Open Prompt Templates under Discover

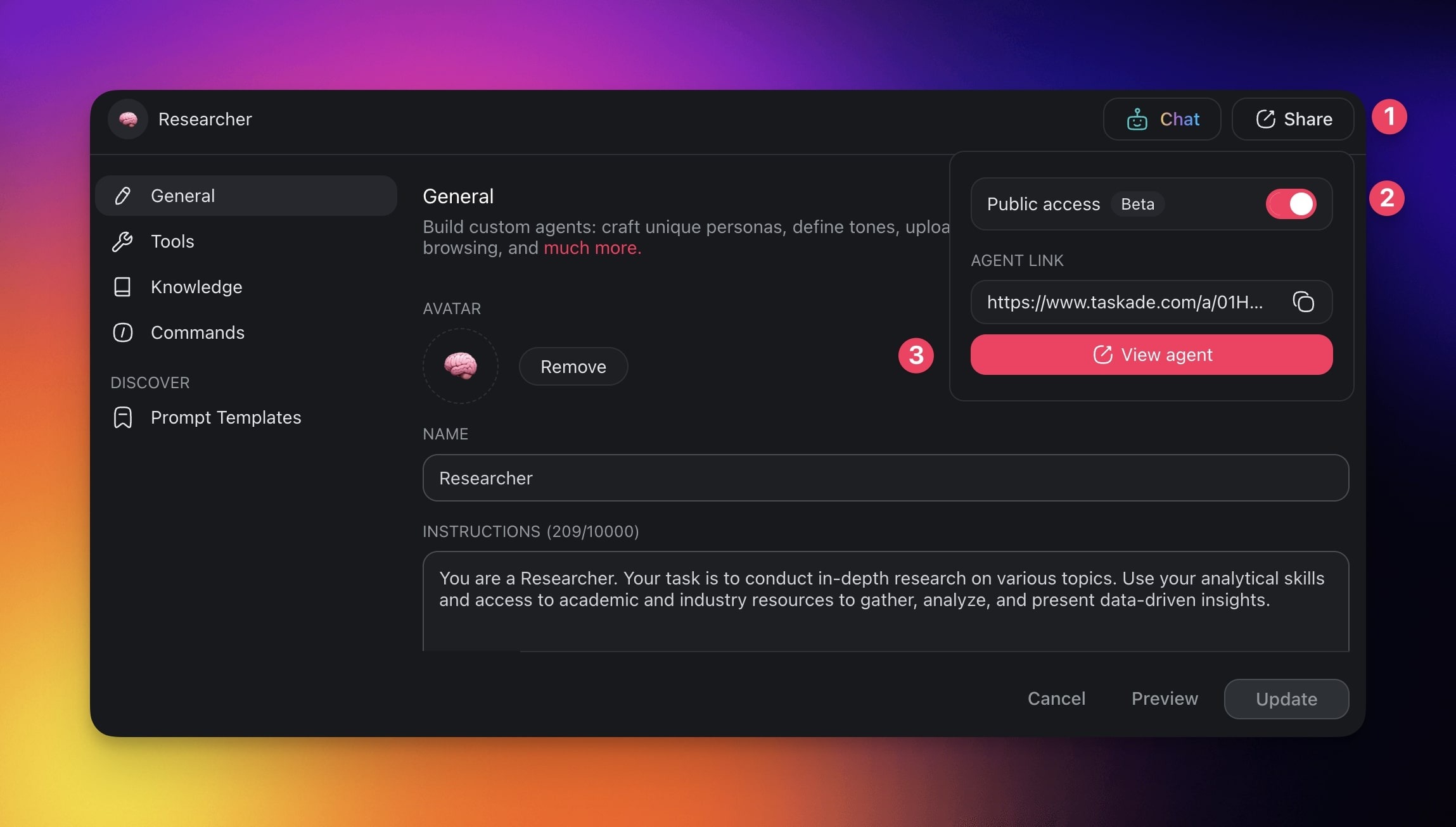(226, 417)
